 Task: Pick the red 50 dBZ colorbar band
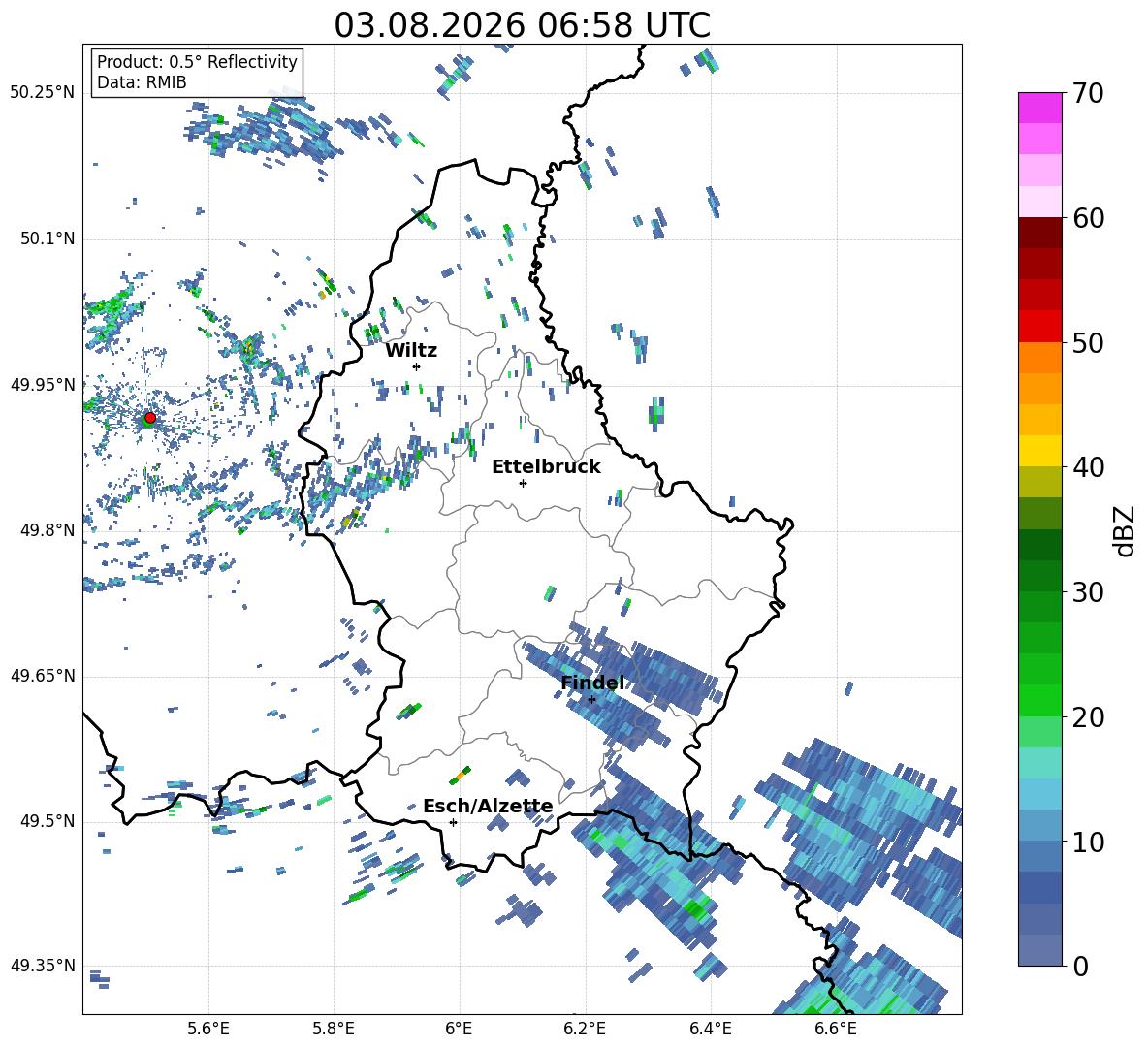1039,327
